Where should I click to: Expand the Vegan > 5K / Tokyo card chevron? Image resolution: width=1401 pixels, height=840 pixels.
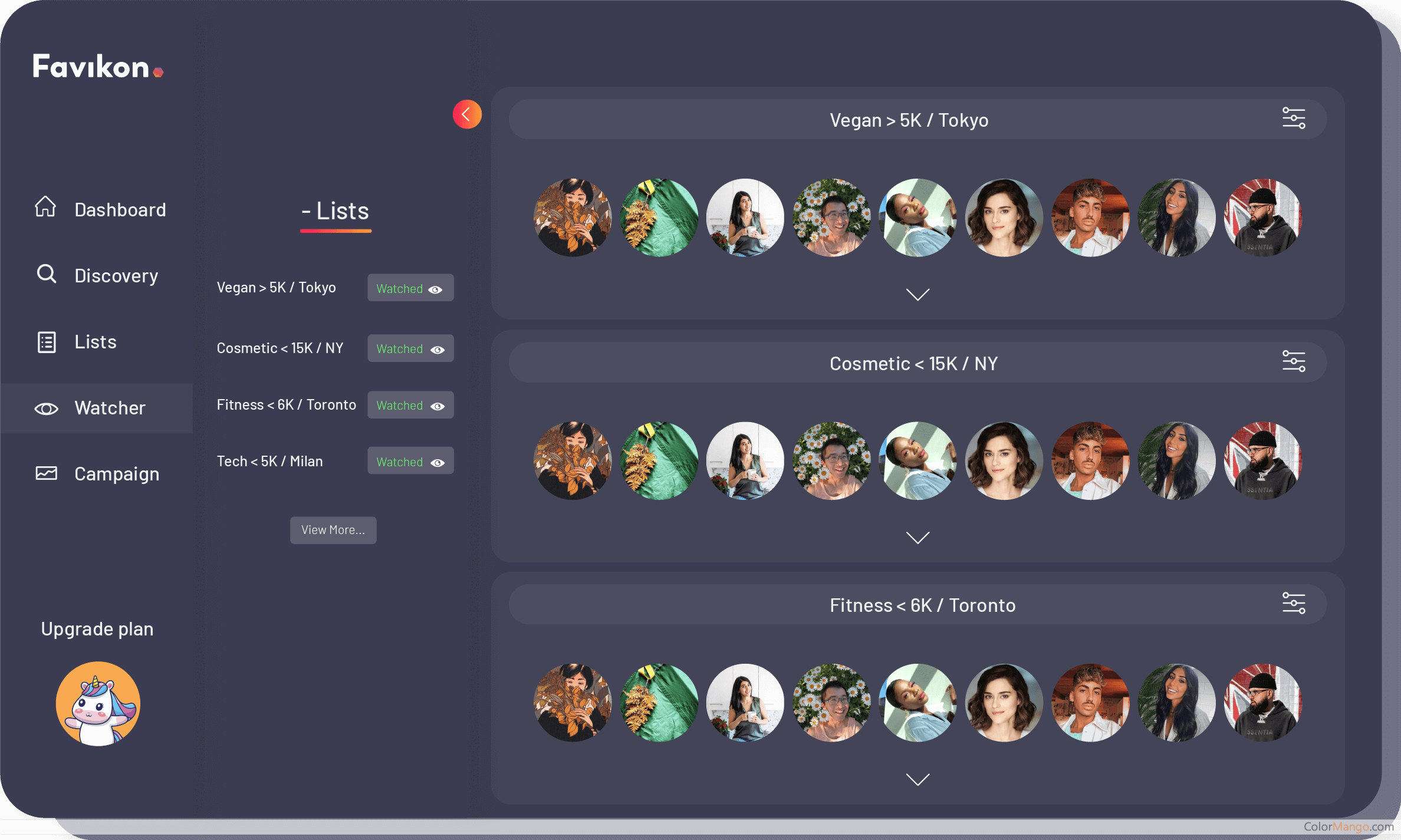[x=917, y=294]
